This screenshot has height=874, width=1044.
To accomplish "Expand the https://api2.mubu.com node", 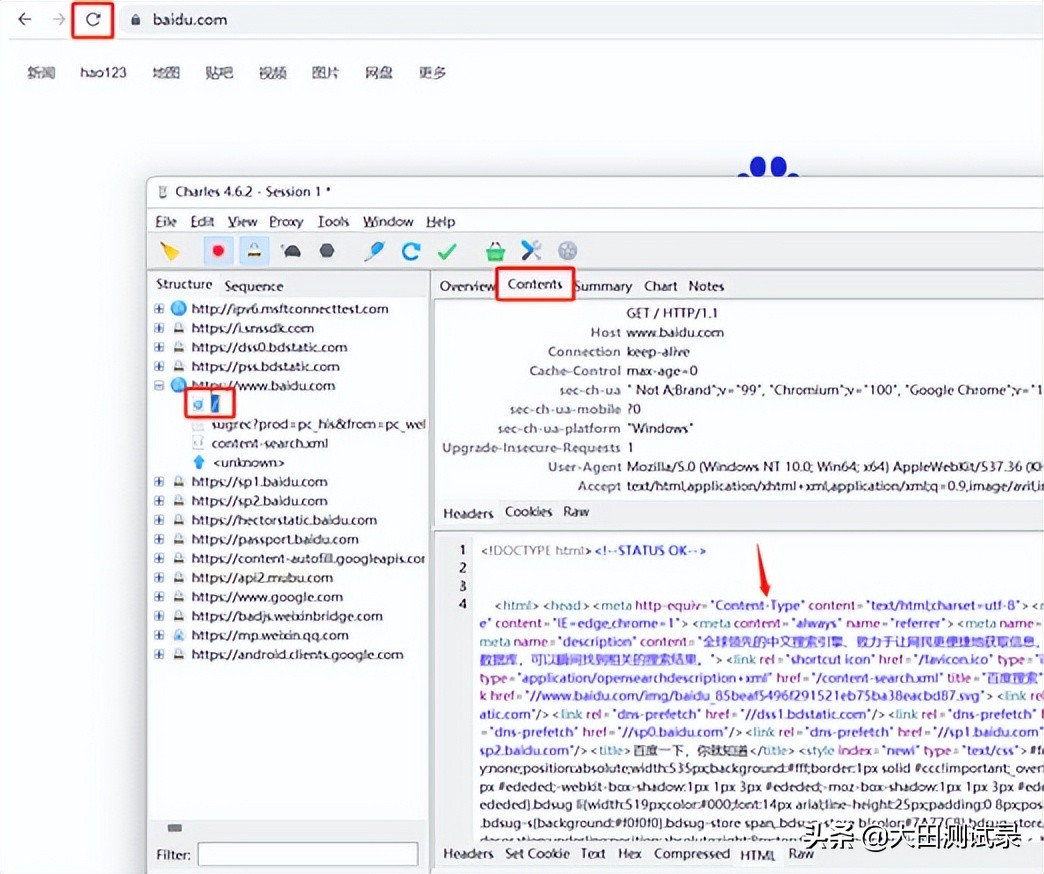I will coord(159,578).
